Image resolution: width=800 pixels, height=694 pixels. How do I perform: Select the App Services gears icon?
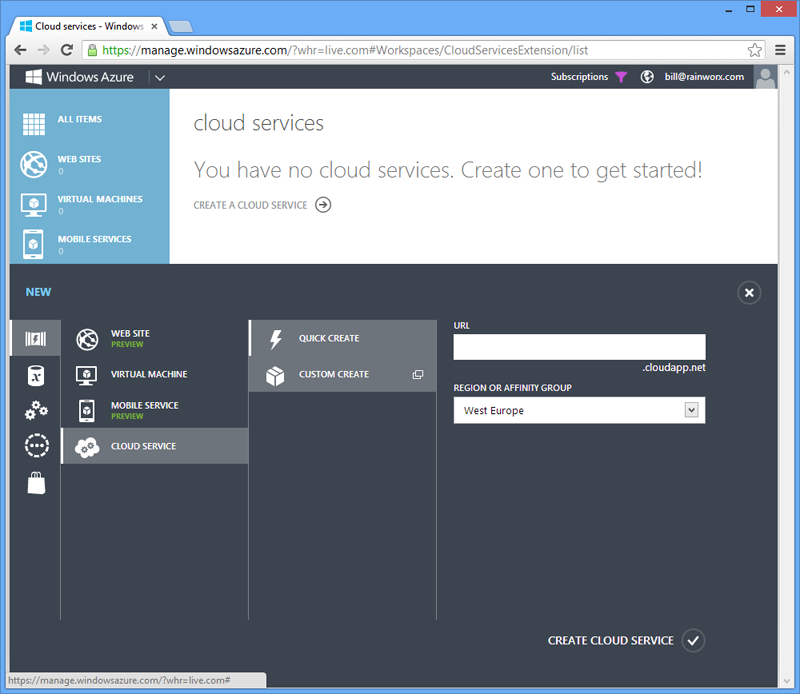point(36,410)
